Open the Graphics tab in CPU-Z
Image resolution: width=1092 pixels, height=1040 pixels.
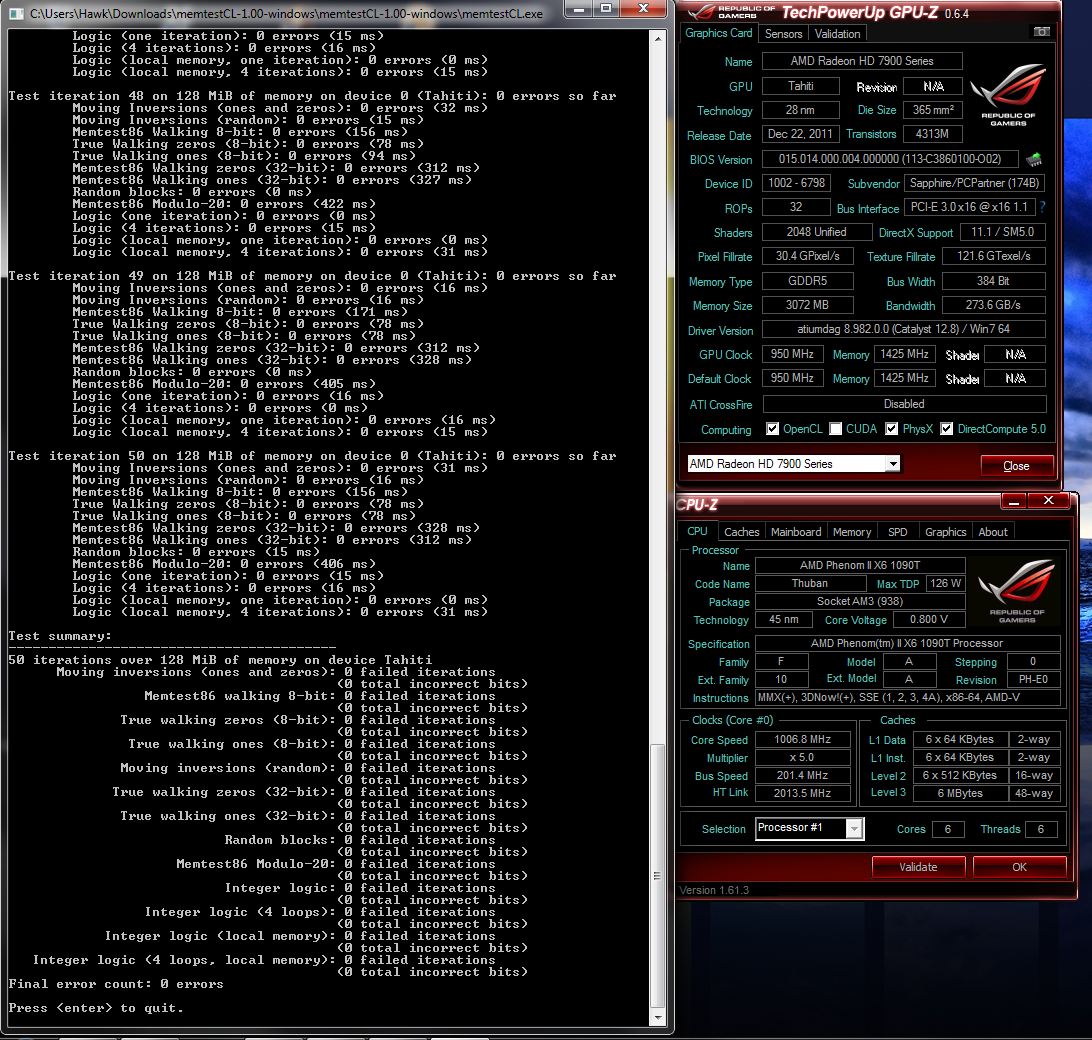(x=945, y=531)
